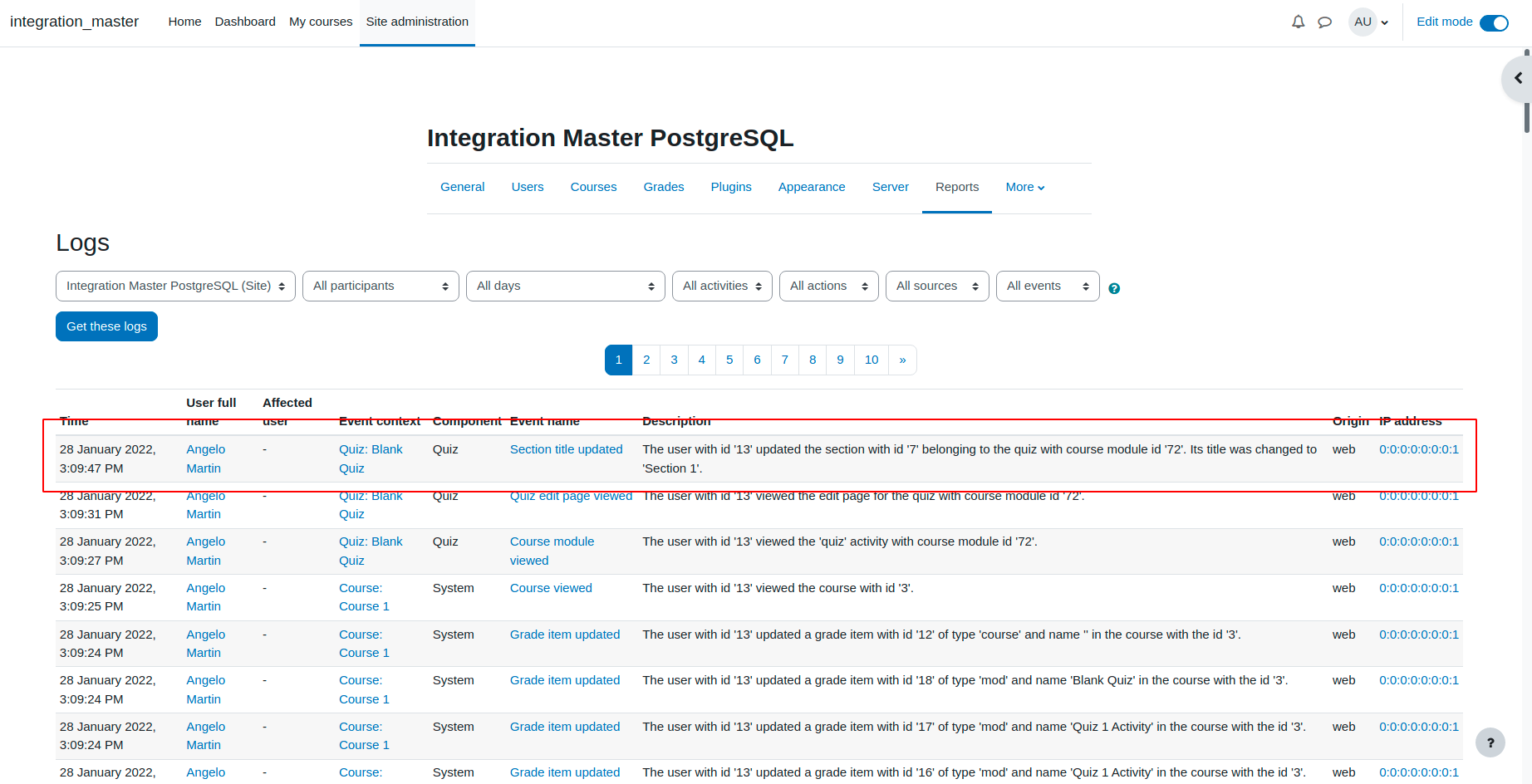Open the All activities dropdown
Screen dimensions: 1532x784
(722, 286)
